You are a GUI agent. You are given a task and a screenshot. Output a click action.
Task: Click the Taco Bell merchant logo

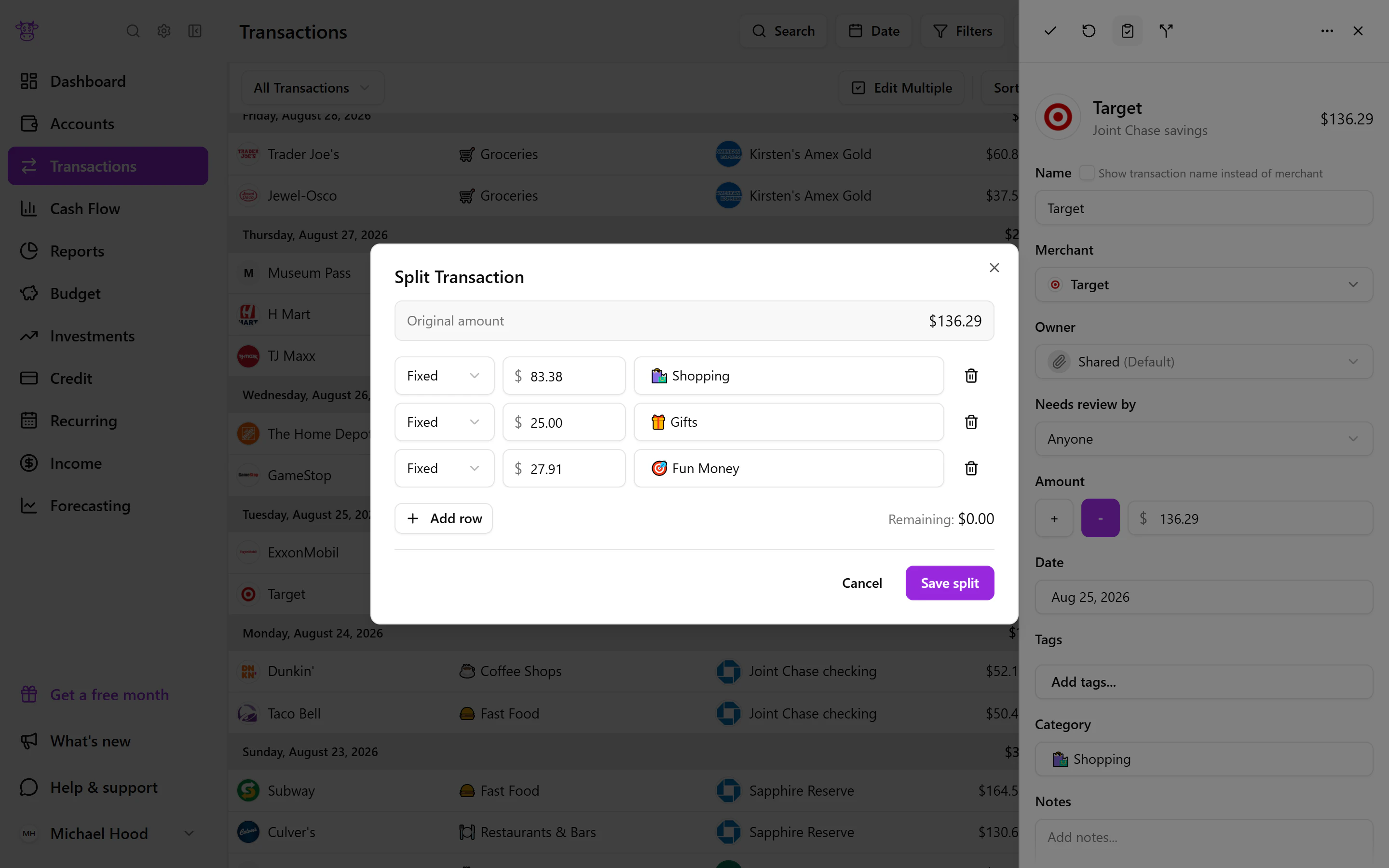[248, 714]
